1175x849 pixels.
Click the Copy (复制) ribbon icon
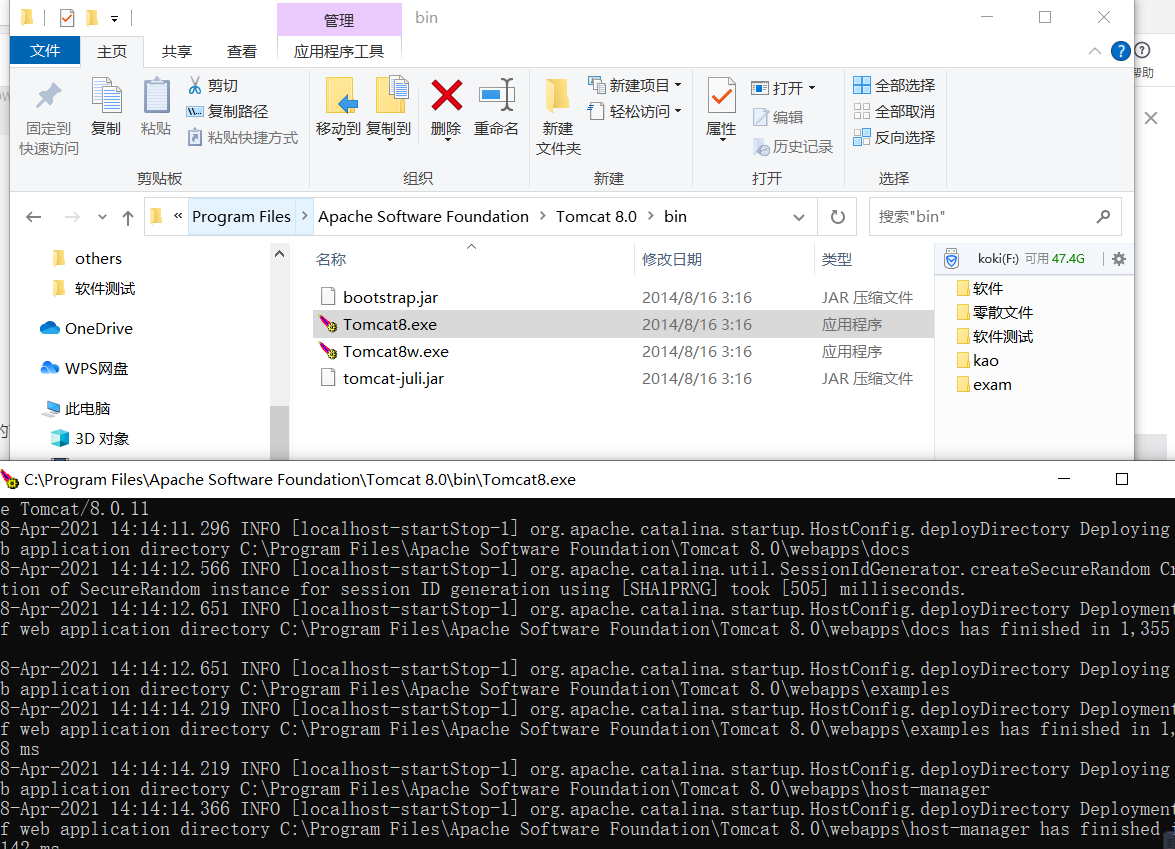tap(106, 97)
